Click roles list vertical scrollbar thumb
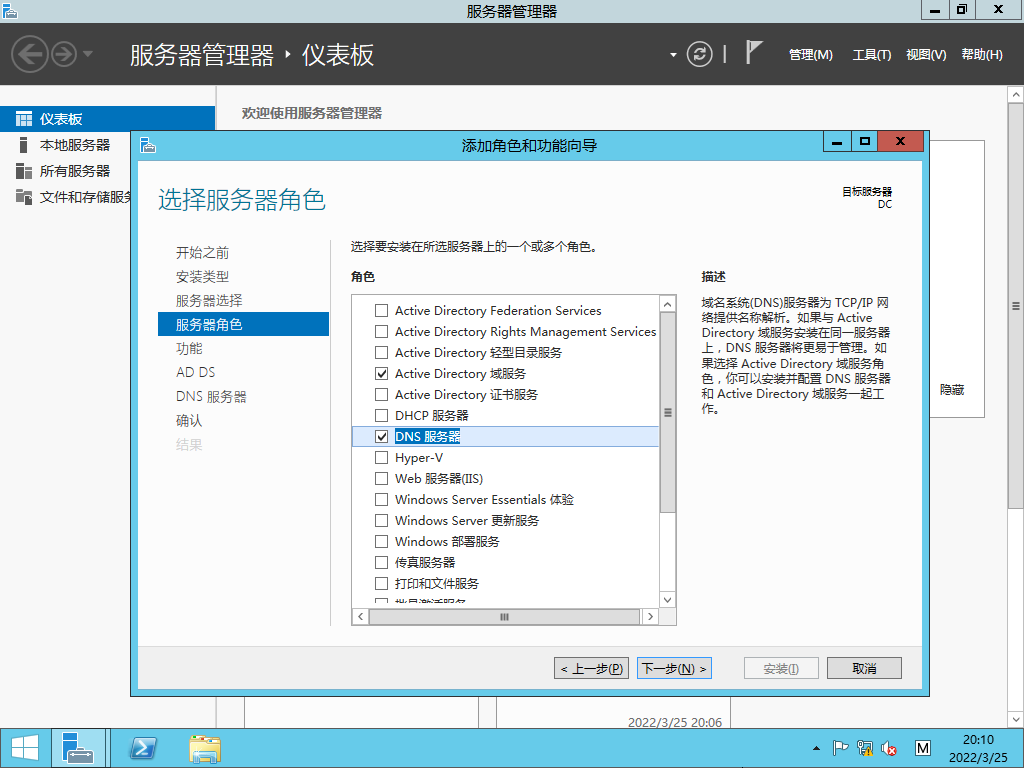1024x768 pixels. pyautogui.click(x=667, y=413)
